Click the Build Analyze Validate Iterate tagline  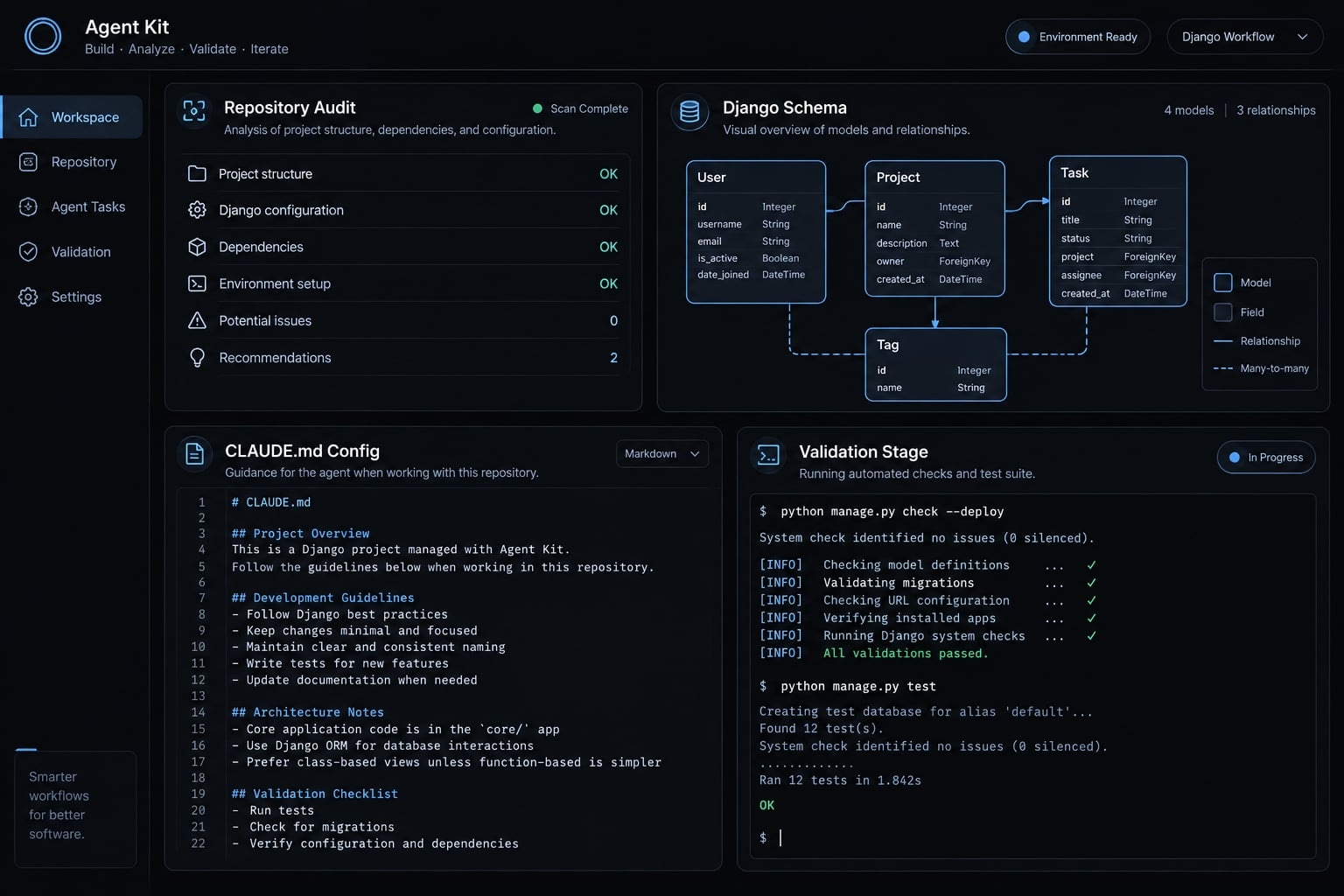[186, 49]
